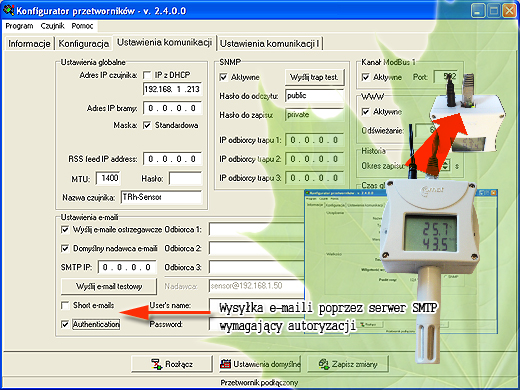Viewport: 520px width, 390px height.
Task: Click the Wyślij trap test button
Action: coord(314,77)
